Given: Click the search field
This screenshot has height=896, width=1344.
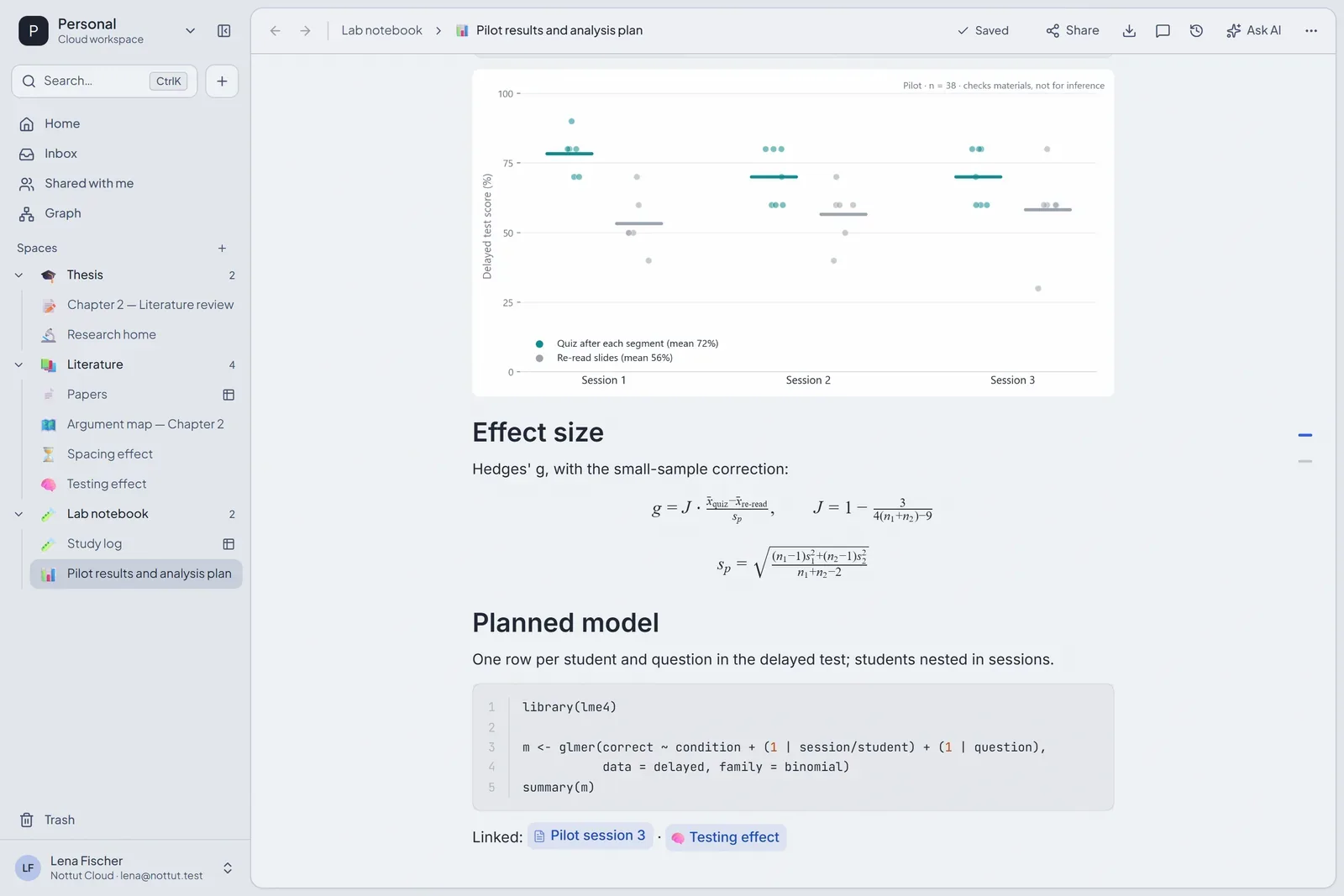Looking at the screenshot, I should click(x=104, y=81).
